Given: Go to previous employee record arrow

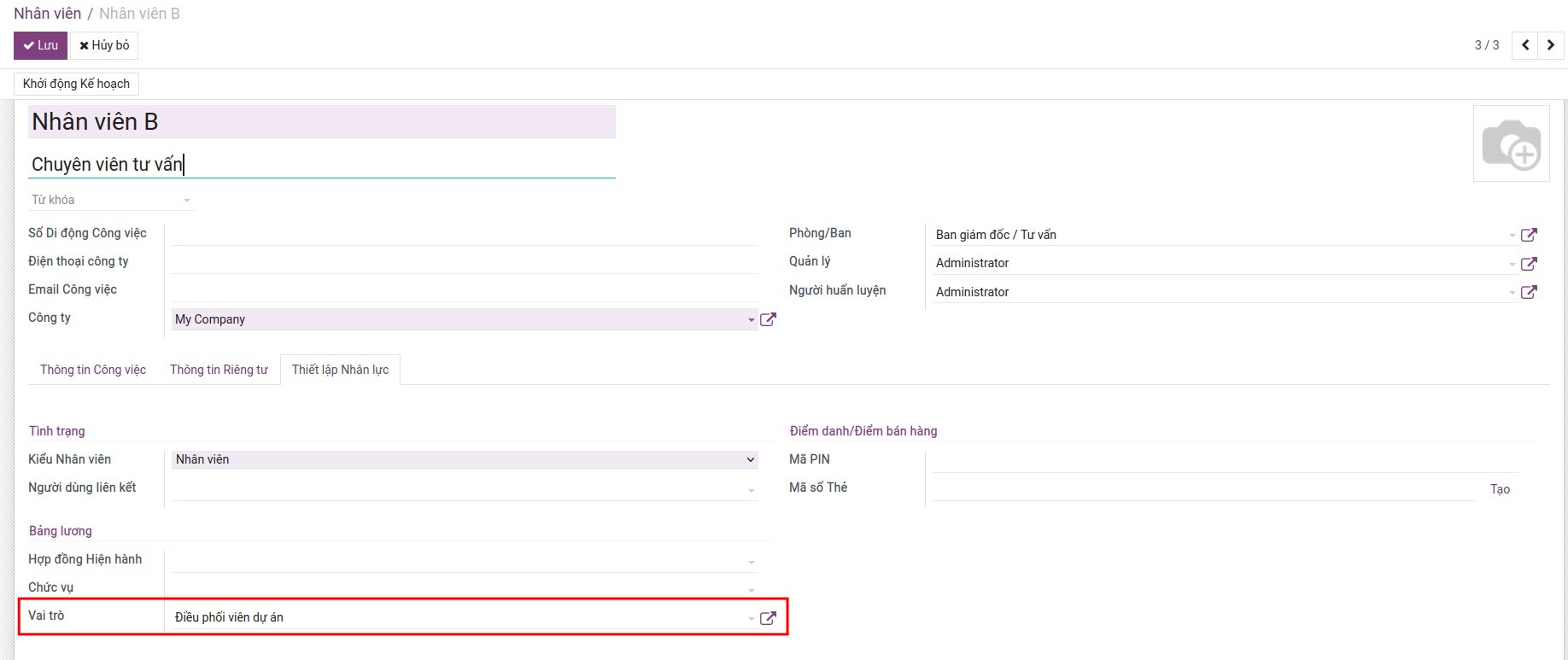Looking at the screenshot, I should [x=1524, y=45].
